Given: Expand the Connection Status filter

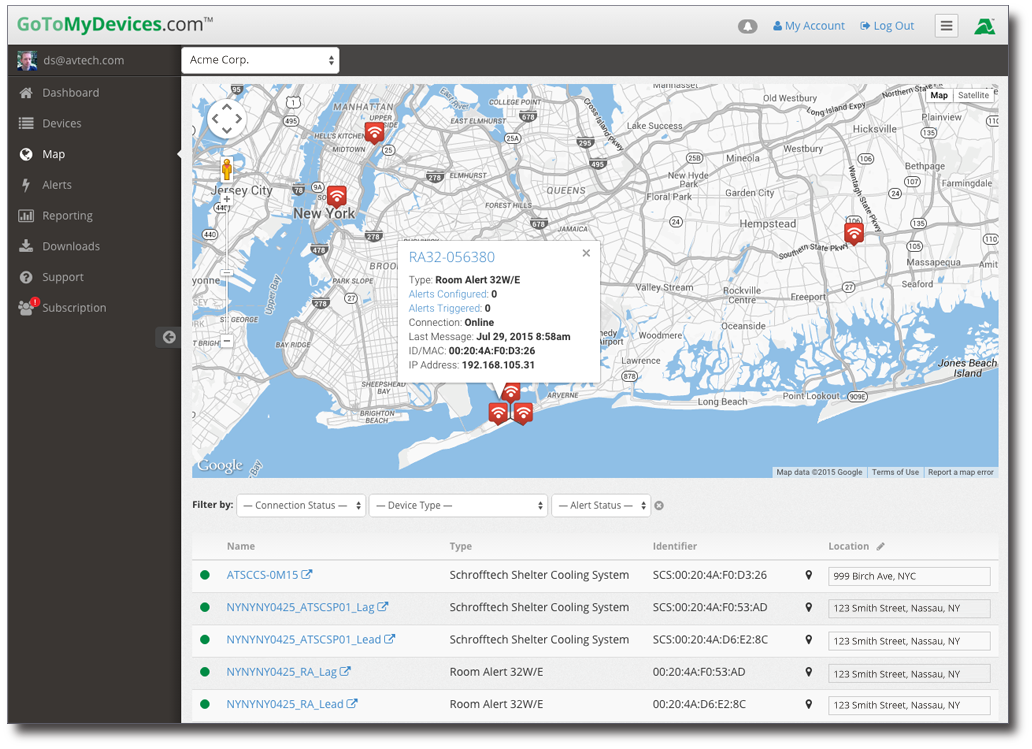Looking at the screenshot, I should pos(301,506).
